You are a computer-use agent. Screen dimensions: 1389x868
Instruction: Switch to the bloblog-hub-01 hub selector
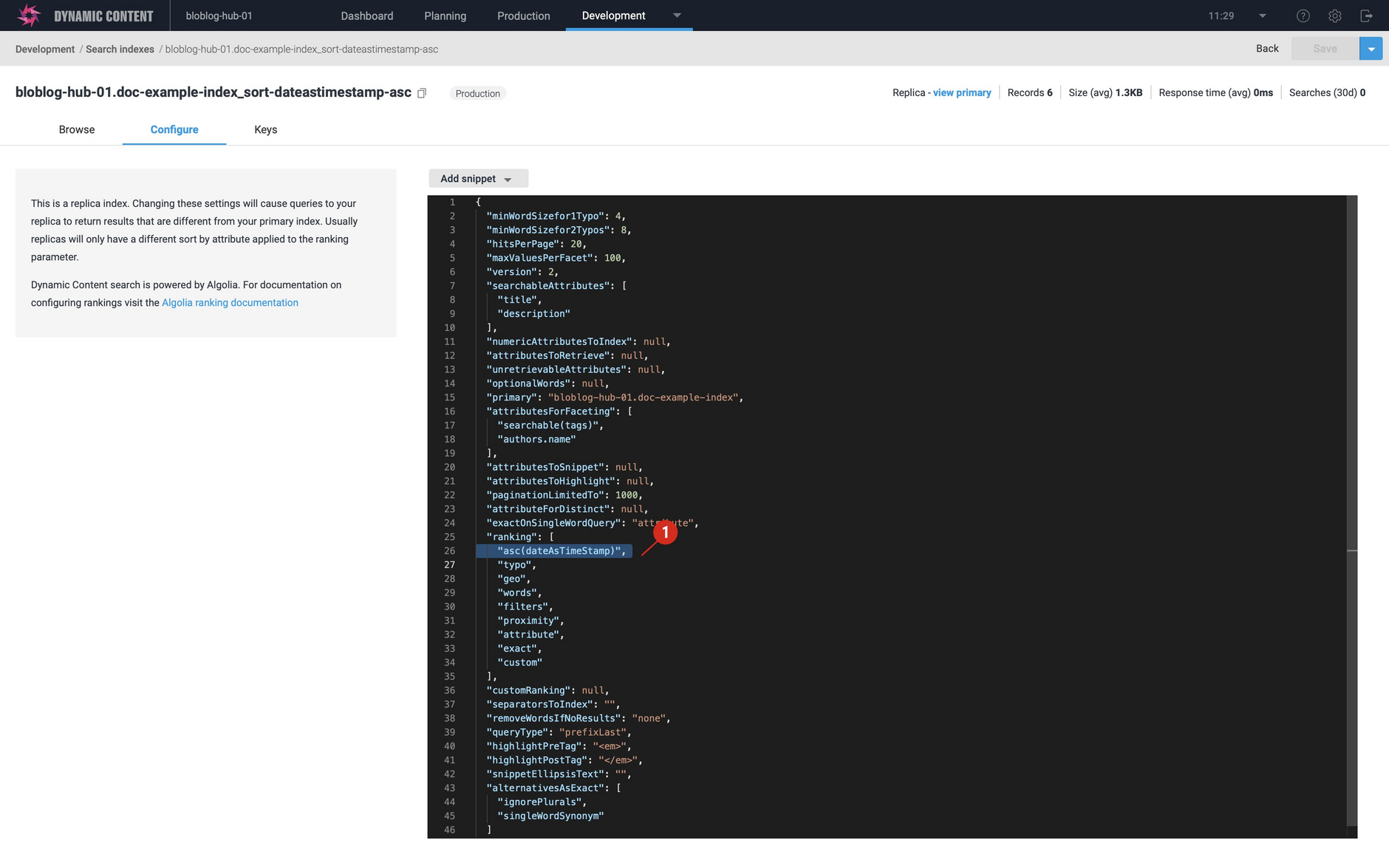[219, 16]
